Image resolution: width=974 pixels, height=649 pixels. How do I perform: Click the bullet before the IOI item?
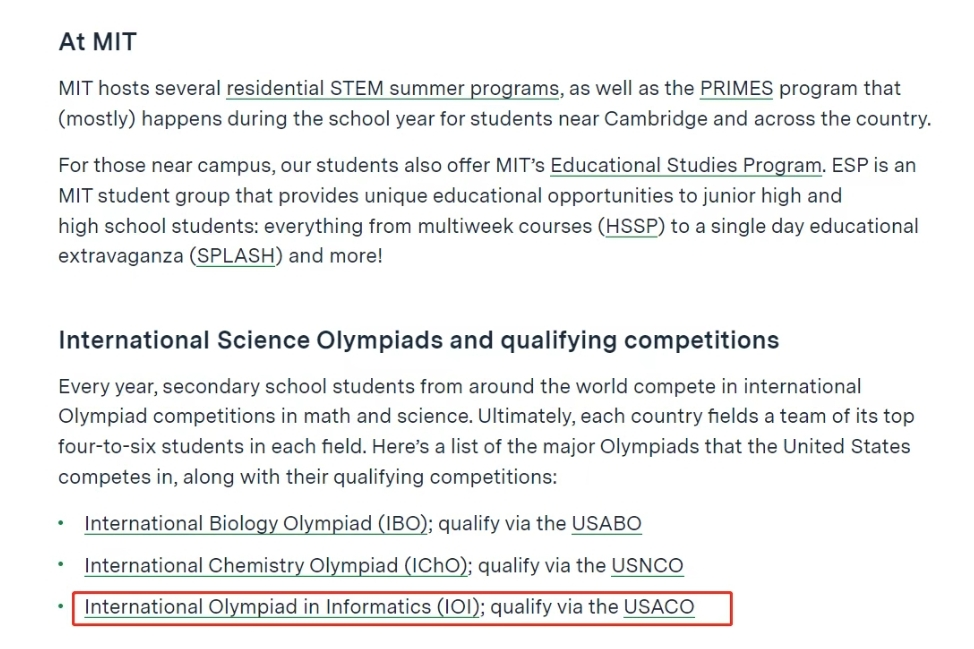point(61,606)
